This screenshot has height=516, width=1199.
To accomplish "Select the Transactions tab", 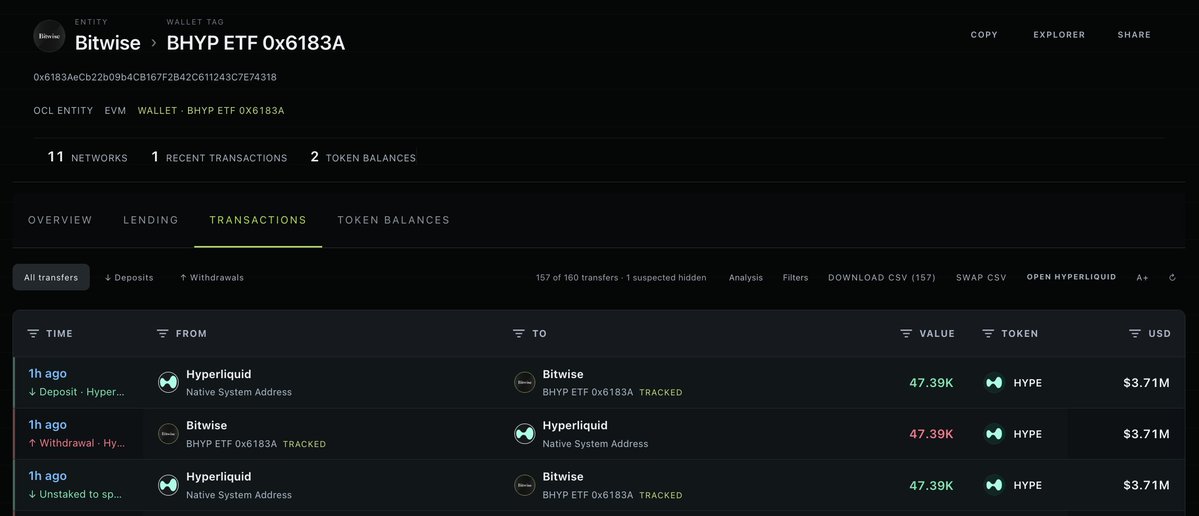I will pos(258,220).
